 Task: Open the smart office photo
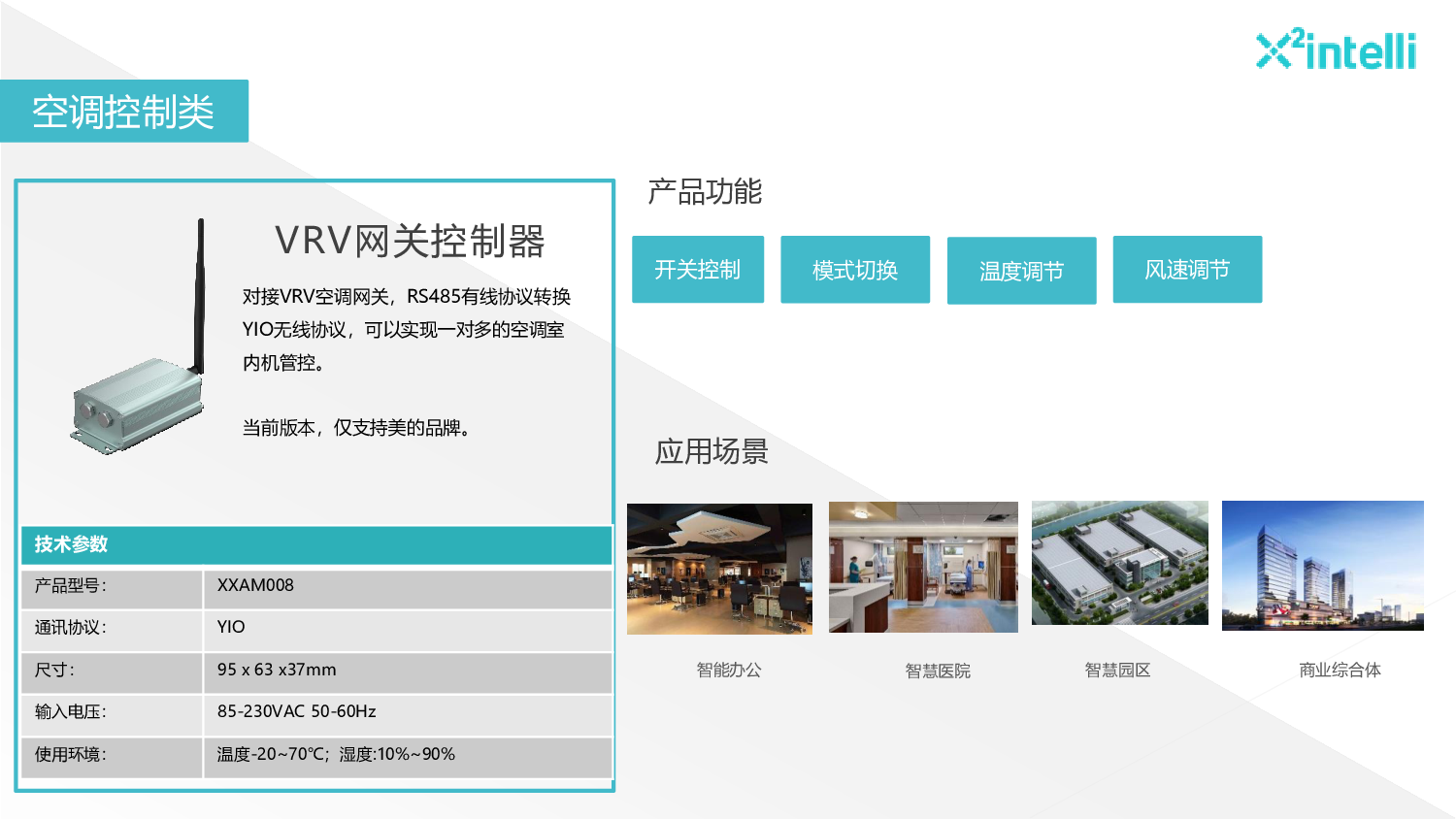pos(719,569)
